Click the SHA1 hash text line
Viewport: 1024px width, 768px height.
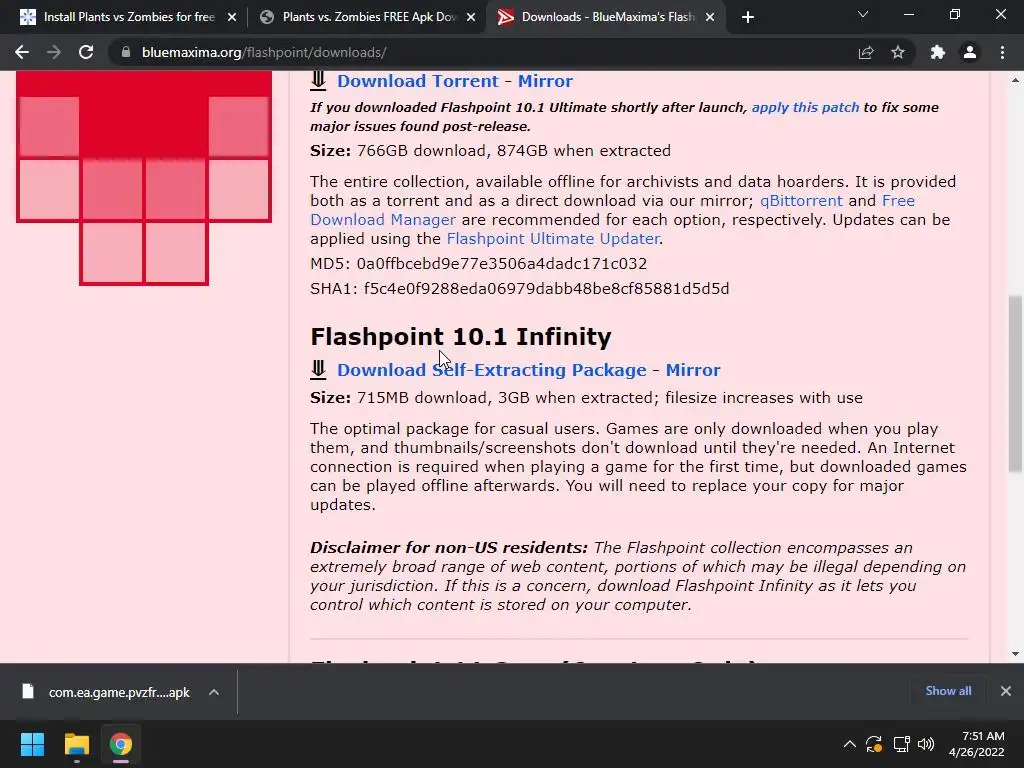pyautogui.click(x=520, y=288)
